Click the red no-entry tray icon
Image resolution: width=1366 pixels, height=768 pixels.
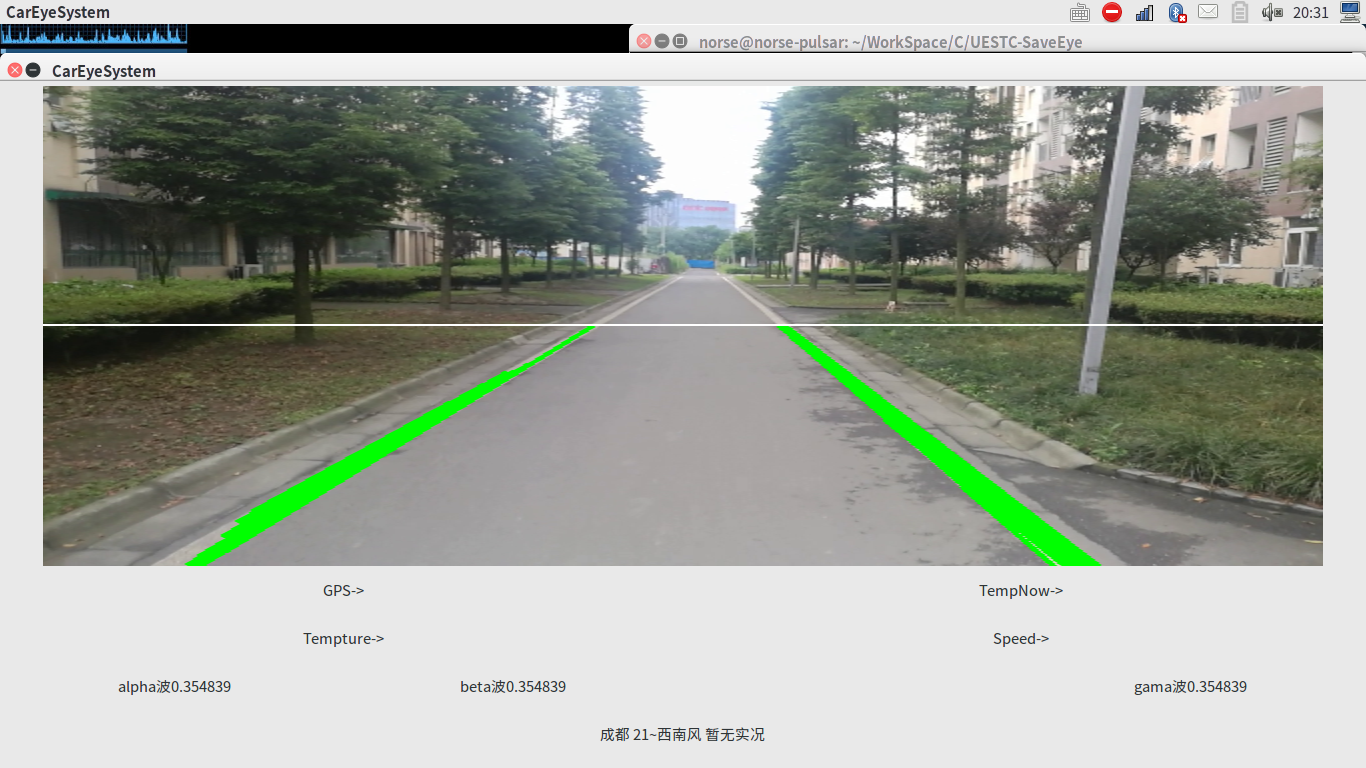[1112, 12]
